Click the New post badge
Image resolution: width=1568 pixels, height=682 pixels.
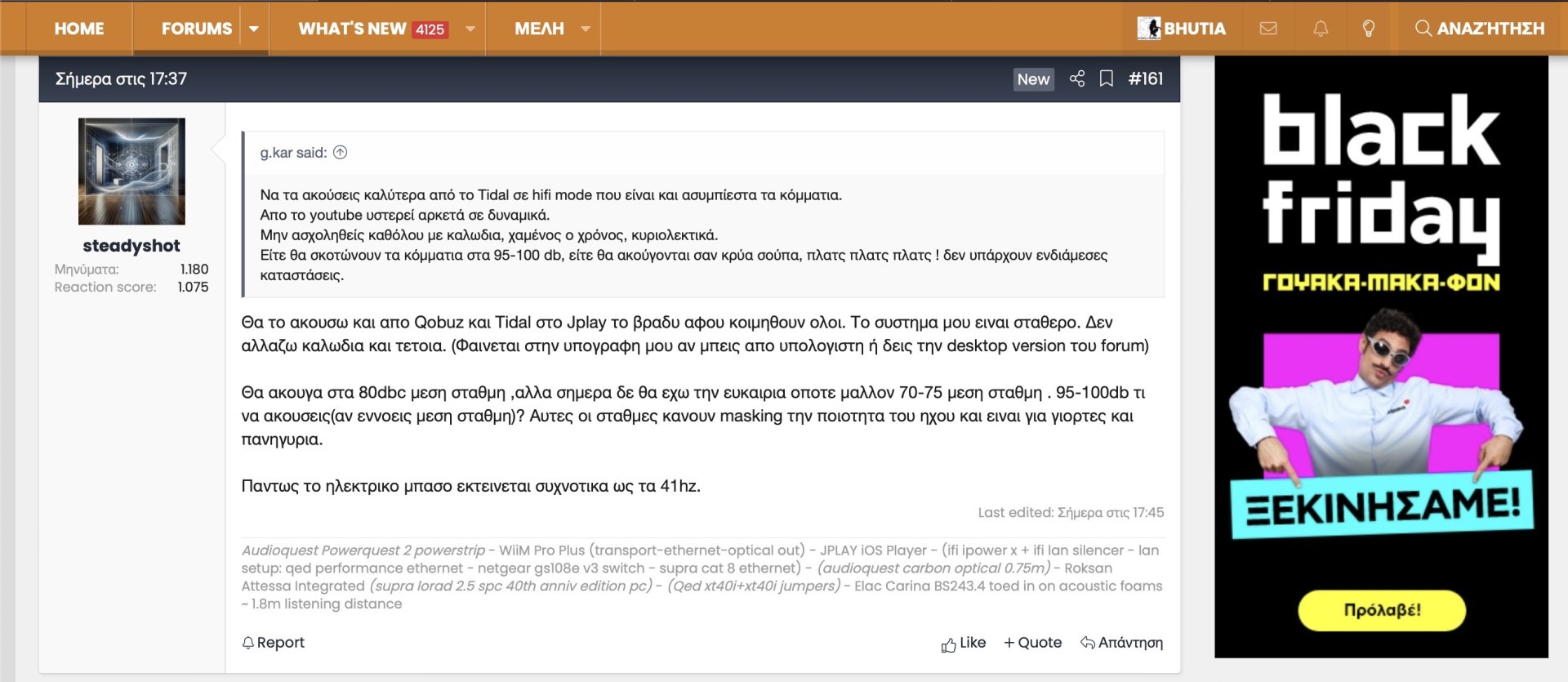click(x=1033, y=79)
